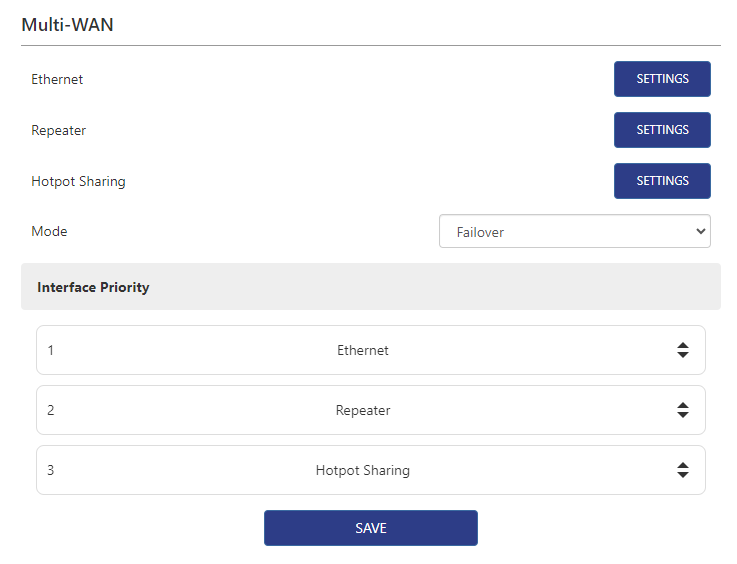This screenshot has height=564, width=737.
Task: Click the Interface Priority section header
Action: [93, 287]
